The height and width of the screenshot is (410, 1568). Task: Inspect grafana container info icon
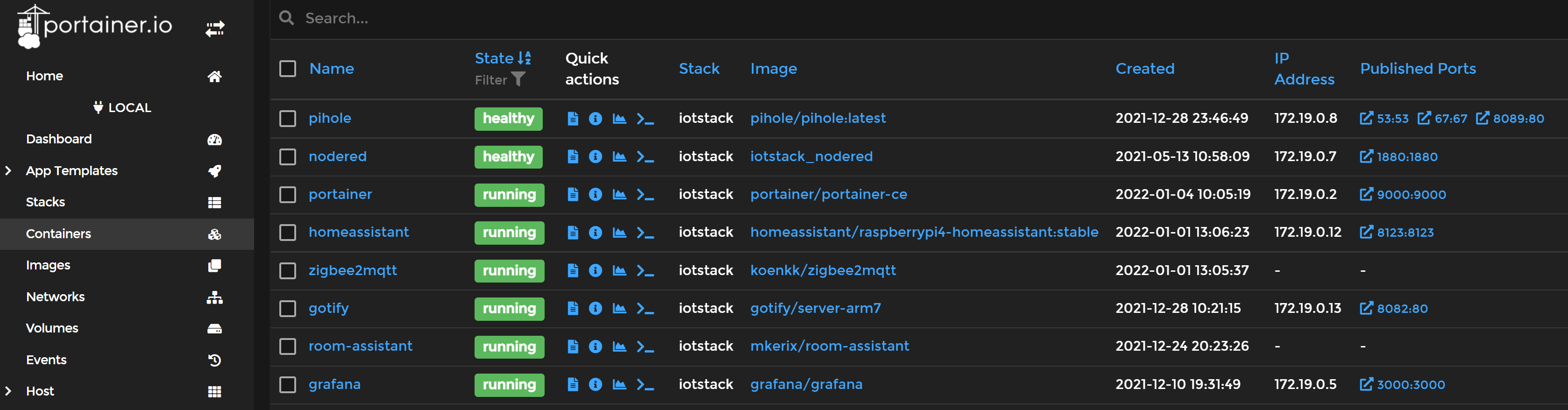click(596, 384)
